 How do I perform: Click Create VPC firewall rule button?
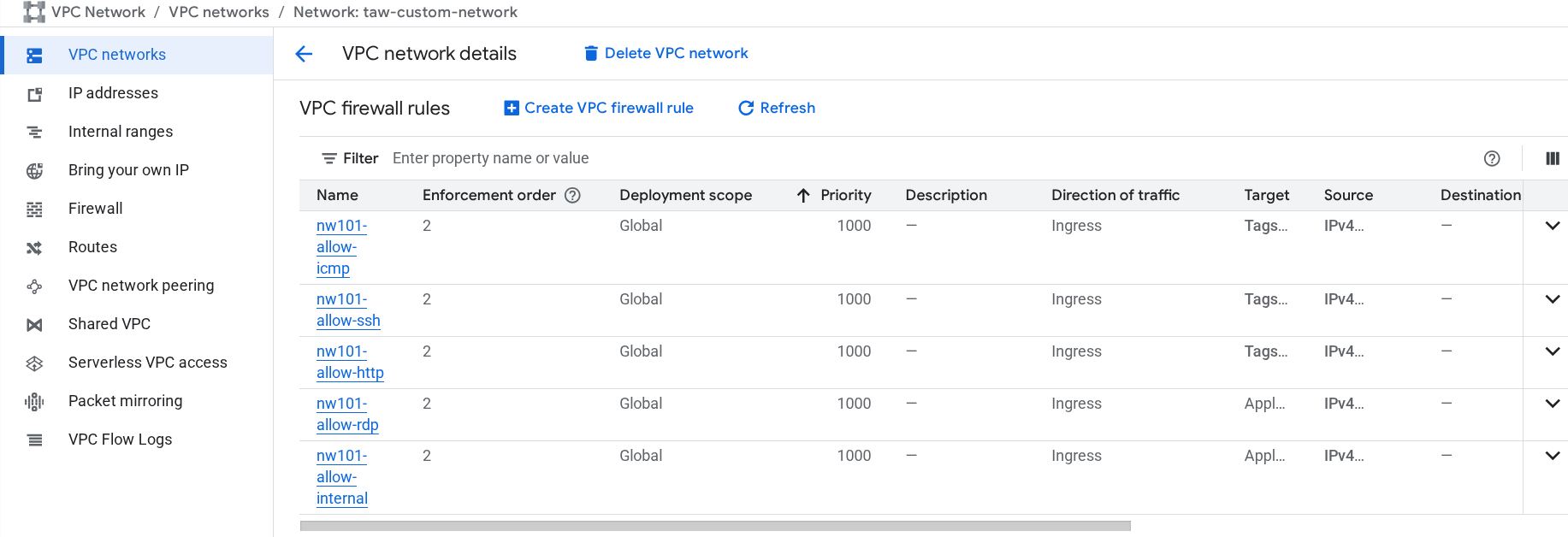click(x=599, y=108)
